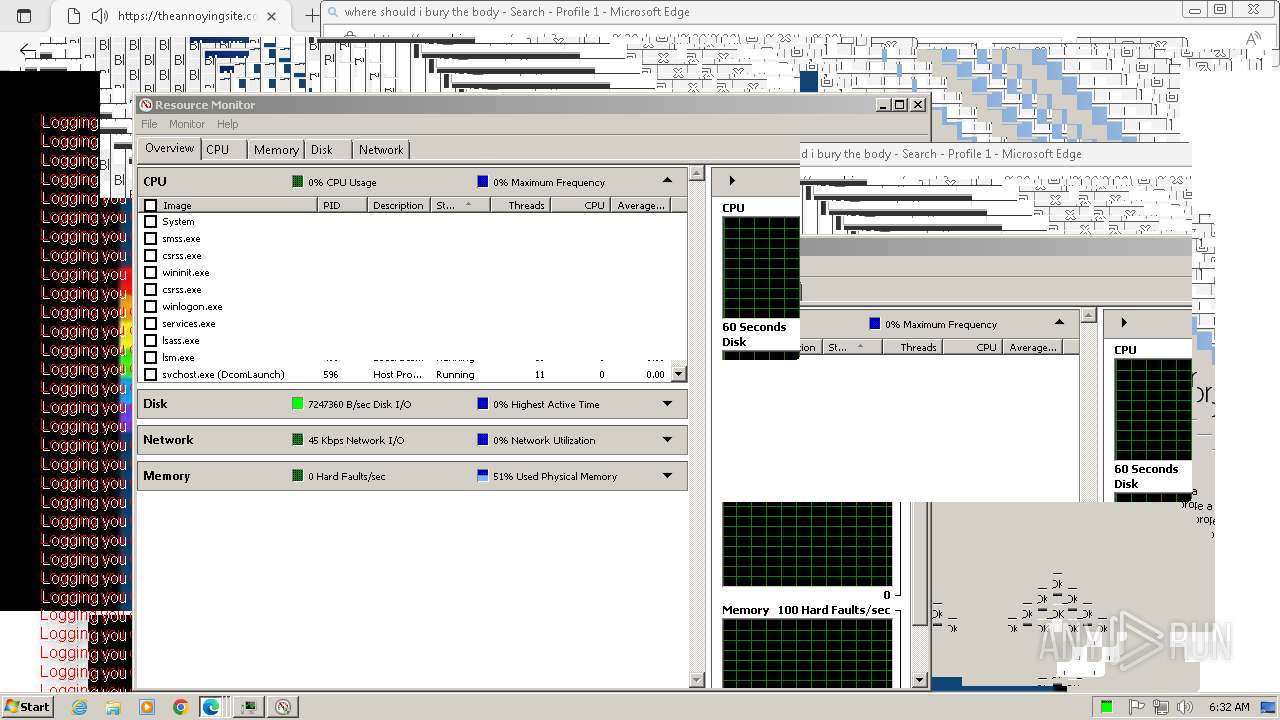The height and width of the screenshot is (720, 1280).
Task: Switch to the Disk tab
Action: [x=321, y=150]
